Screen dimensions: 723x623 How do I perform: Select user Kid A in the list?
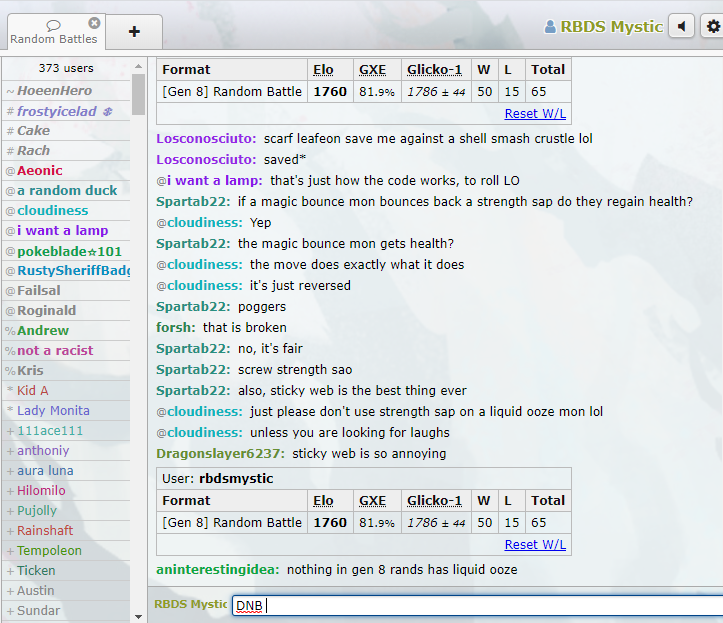pos(66,391)
